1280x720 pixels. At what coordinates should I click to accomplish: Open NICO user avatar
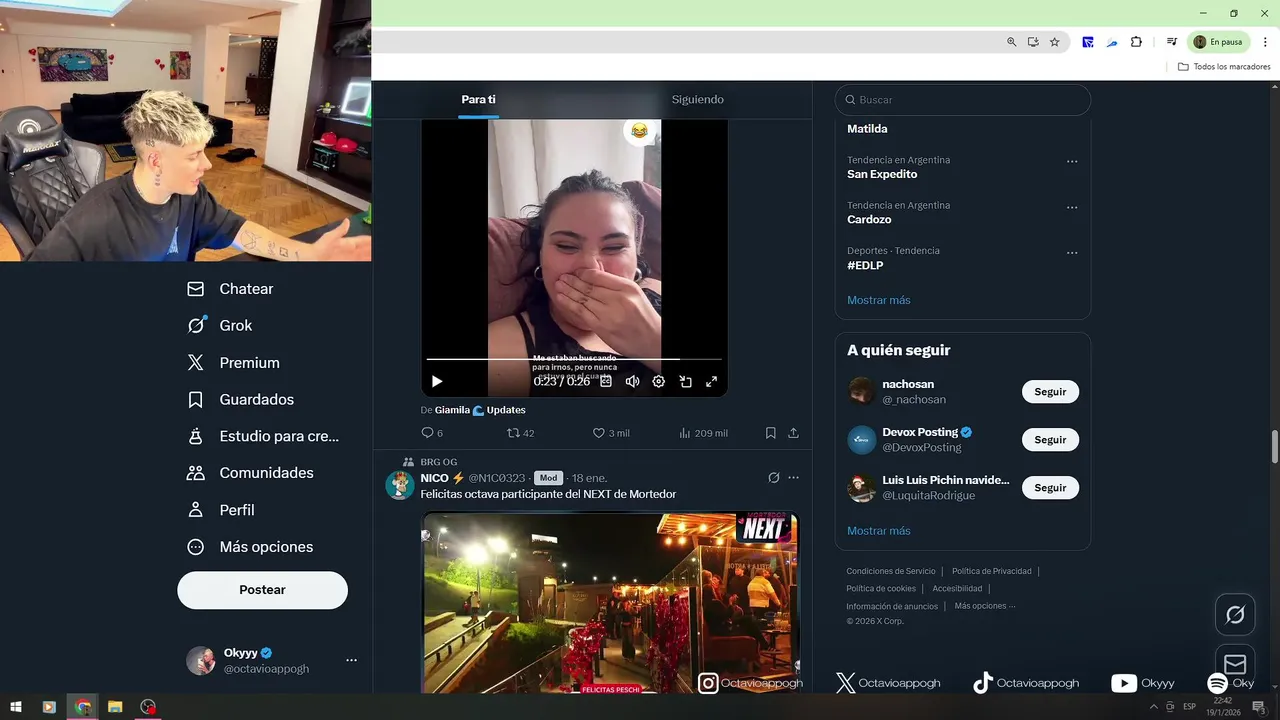point(400,485)
